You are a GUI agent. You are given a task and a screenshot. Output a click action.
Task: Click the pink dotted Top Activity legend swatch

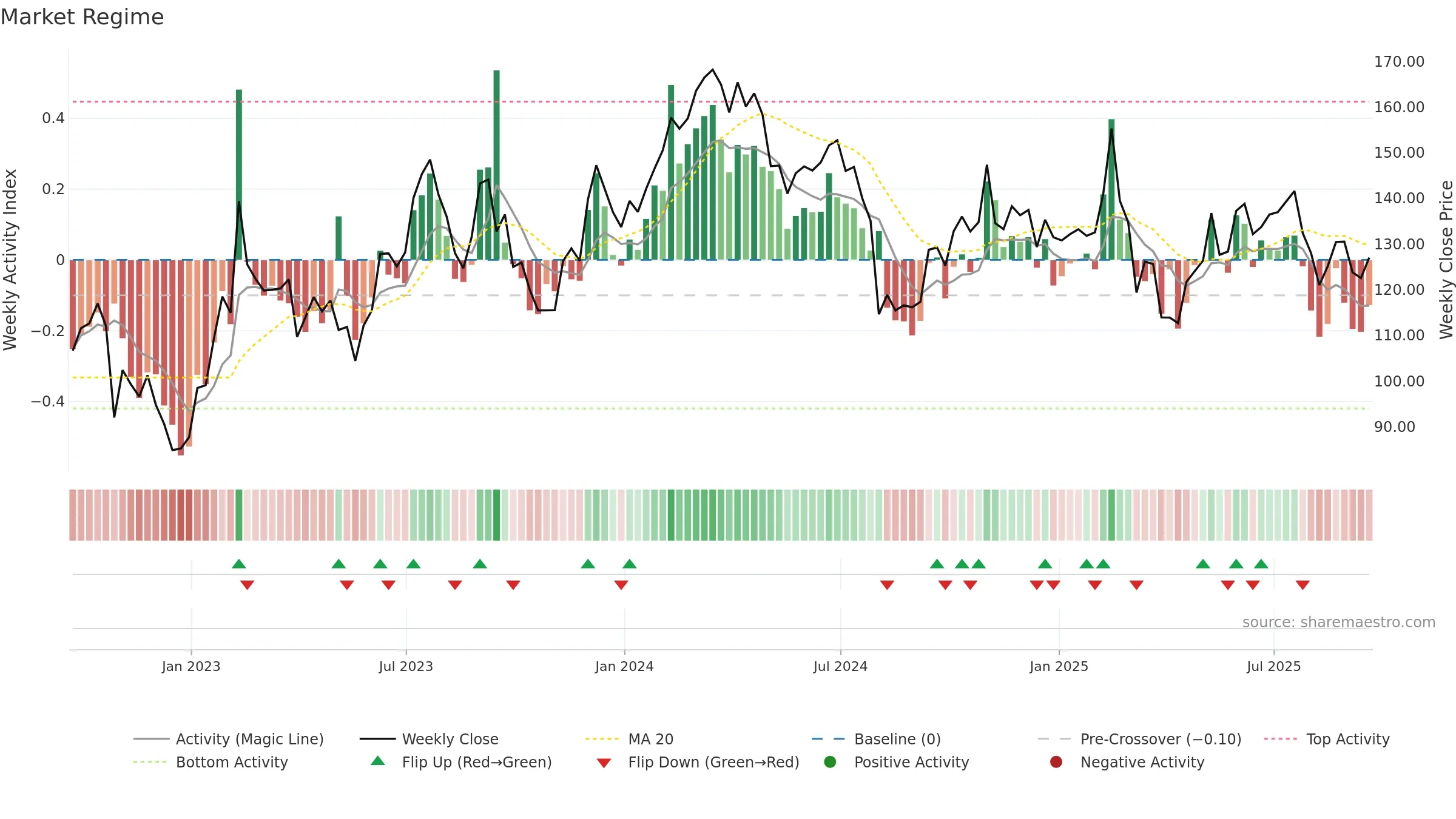(x=1280, y=739)
